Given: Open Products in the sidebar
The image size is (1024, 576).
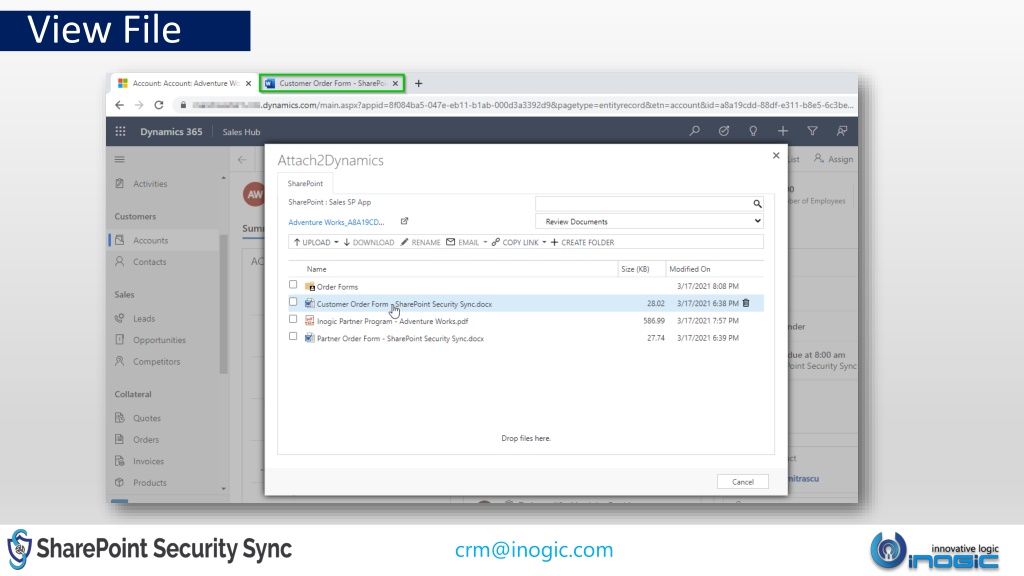Looking at the screenshot, I should pos(150,483).
